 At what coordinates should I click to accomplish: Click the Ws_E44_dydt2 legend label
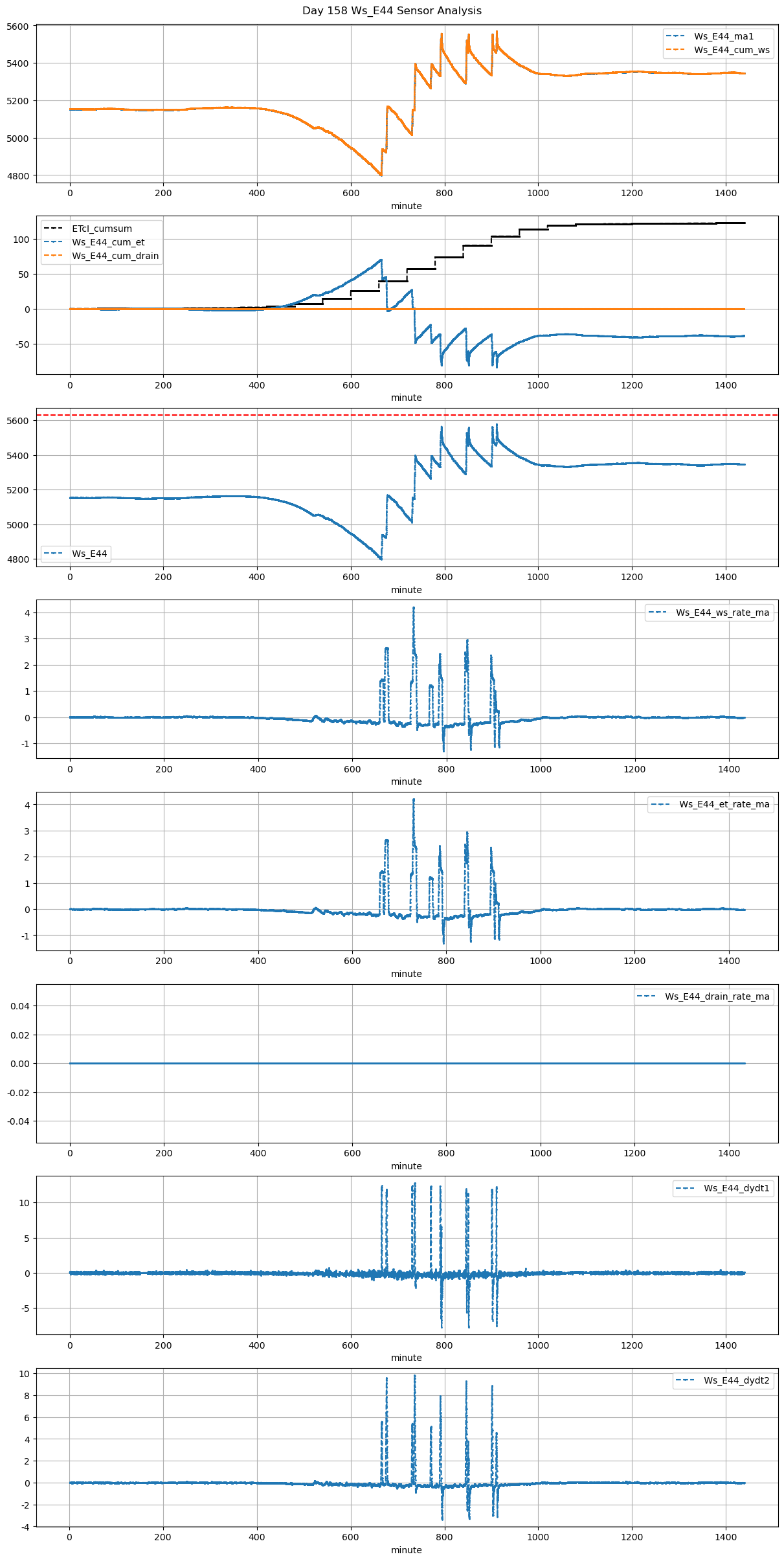[x=736, y=1380]
